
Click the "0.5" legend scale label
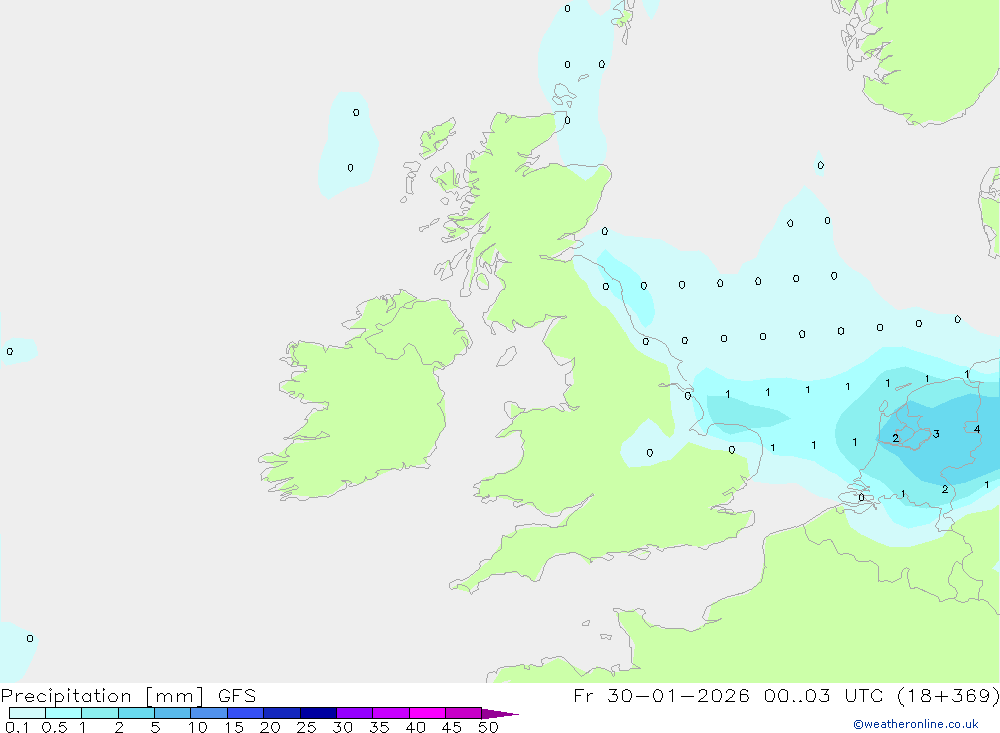click(54, 727)
